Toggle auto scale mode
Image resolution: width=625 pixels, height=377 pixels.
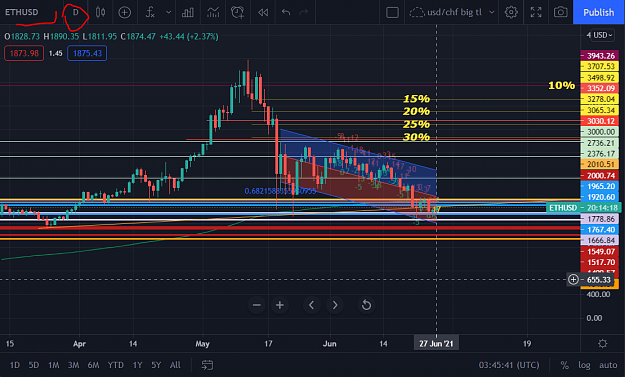pyautogui.click(x=608, y=365)
